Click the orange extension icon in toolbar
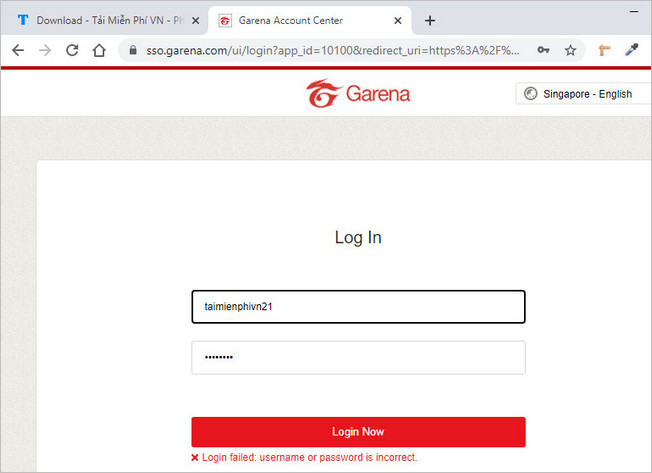Screen dimensions: 652x473 coord(605,50)
